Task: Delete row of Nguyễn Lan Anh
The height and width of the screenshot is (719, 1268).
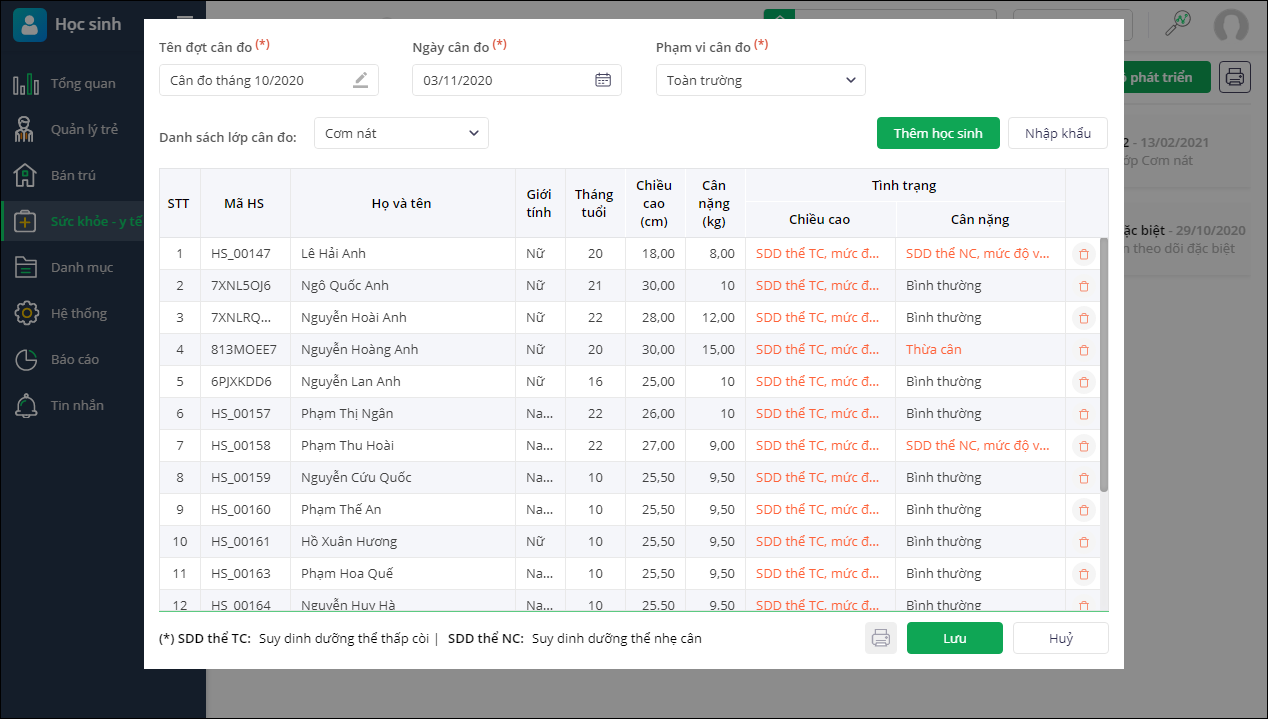Action: click(1083, 382)
